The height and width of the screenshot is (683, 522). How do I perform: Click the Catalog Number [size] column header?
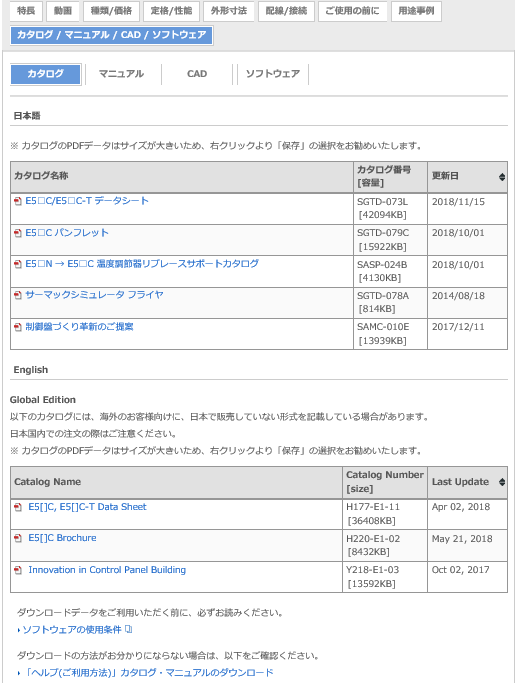385,482
